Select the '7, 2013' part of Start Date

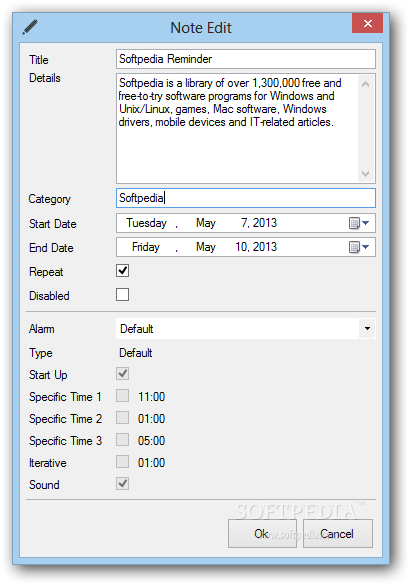[x=259, y=223]
